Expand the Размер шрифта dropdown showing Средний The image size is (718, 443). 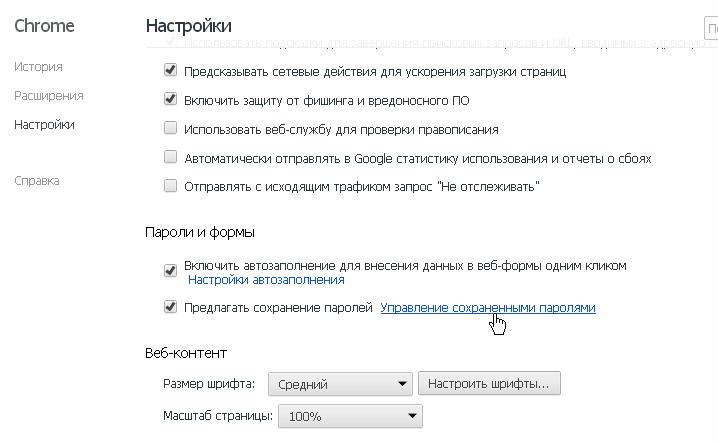[341, 384]
